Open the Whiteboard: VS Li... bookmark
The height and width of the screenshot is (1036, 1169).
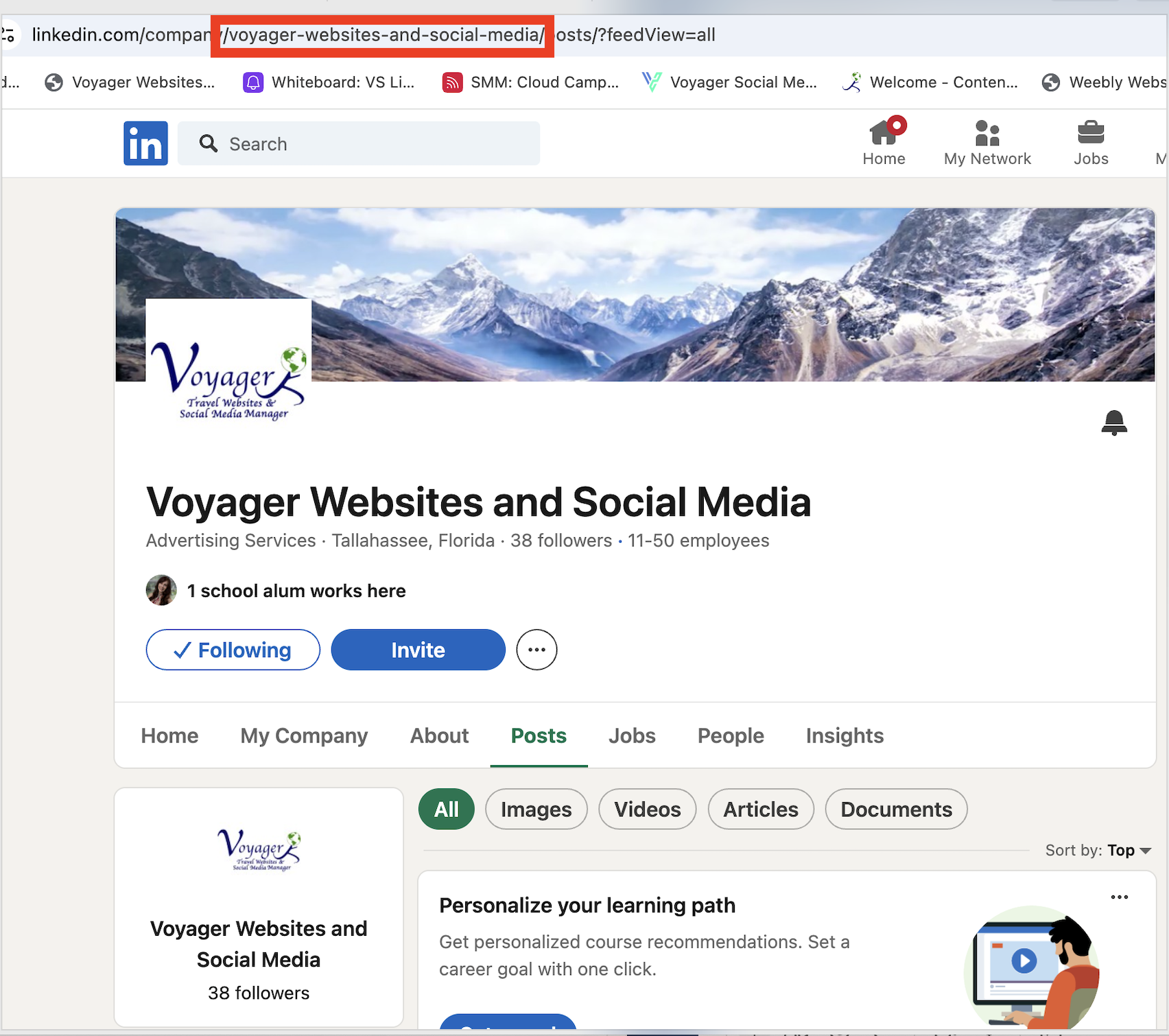(x=329, y=82)
